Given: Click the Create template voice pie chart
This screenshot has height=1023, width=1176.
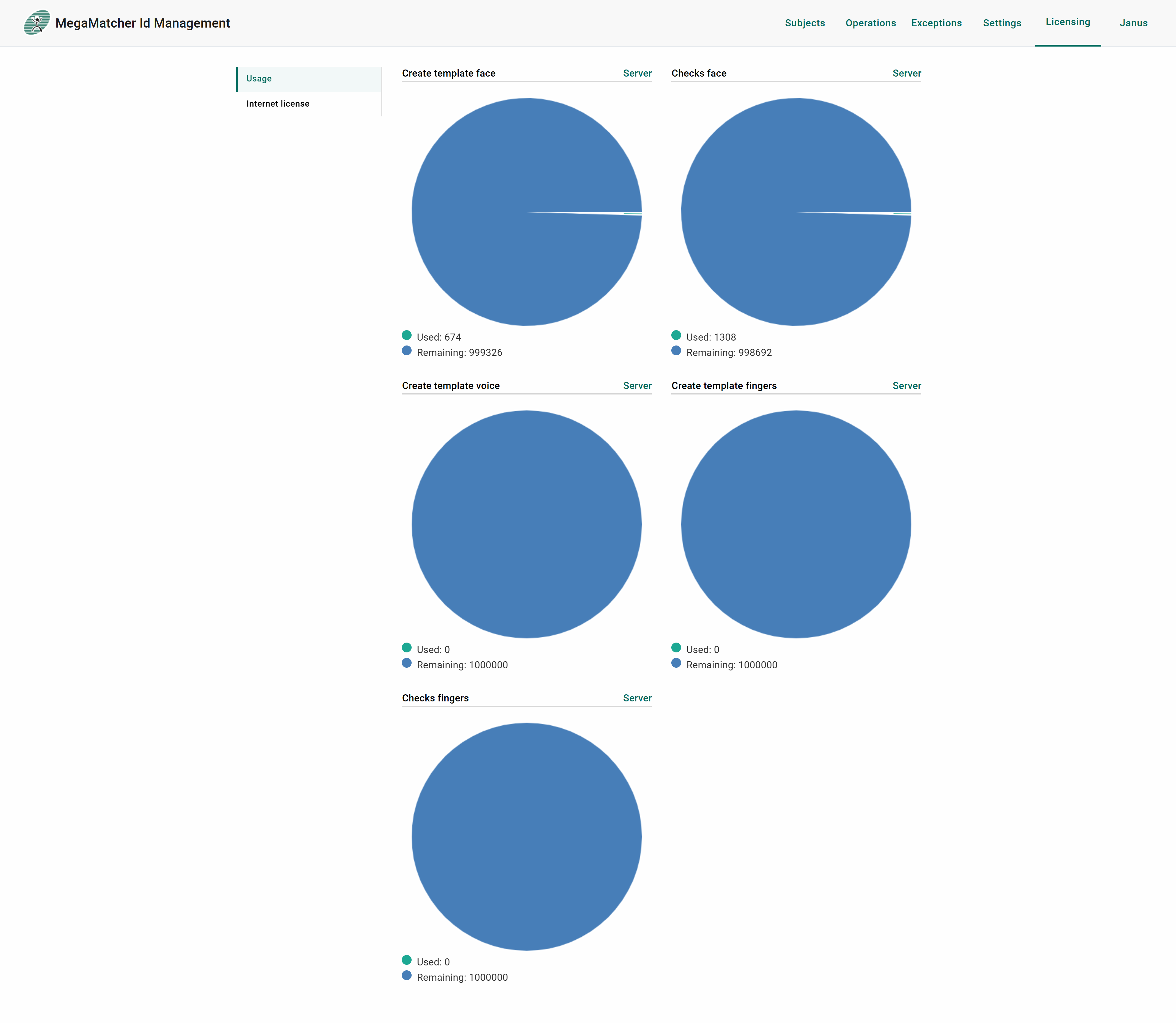Looking at the screenshot, I should (526, 524).
